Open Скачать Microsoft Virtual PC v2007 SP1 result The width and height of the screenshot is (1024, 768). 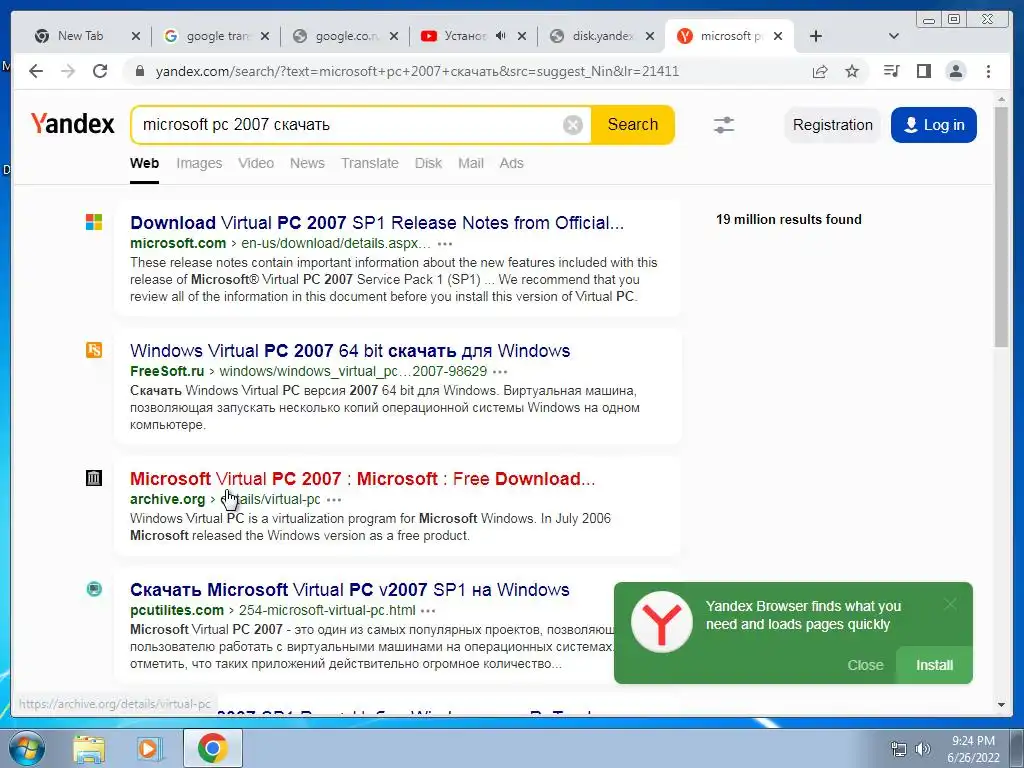(x=349, y=590)
